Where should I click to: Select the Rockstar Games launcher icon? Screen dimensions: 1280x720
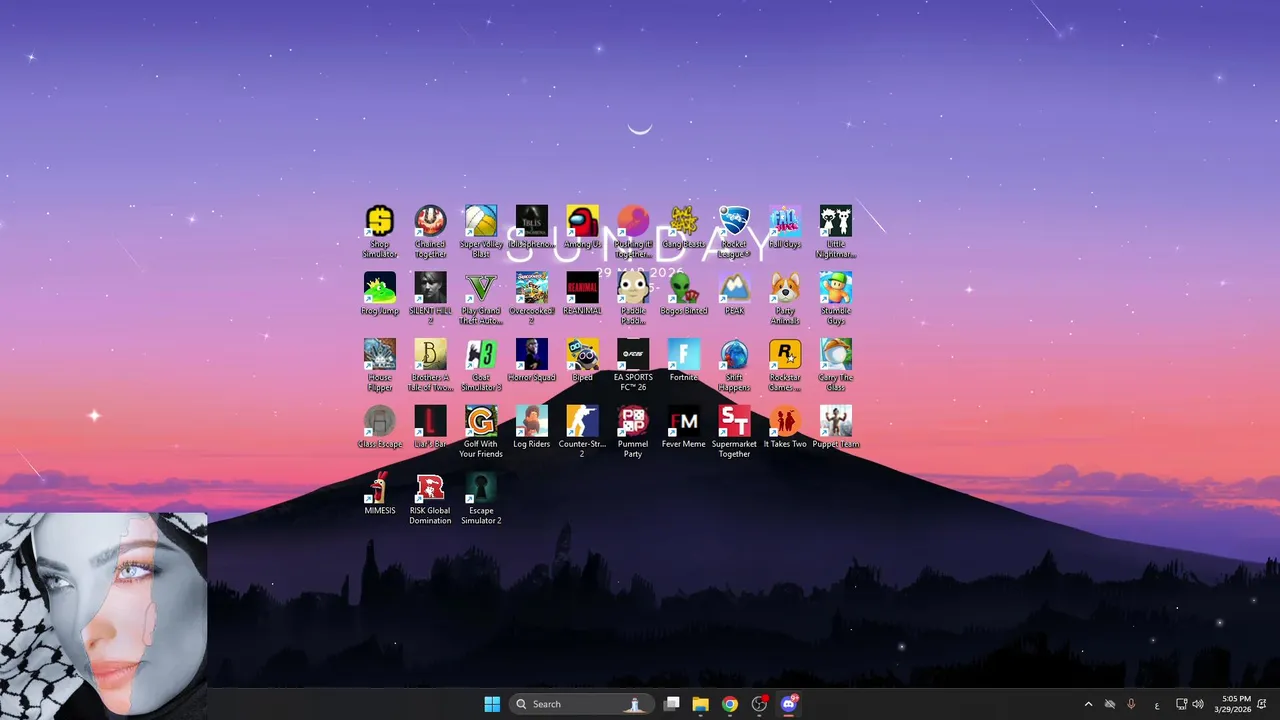[x=785, y=366]
